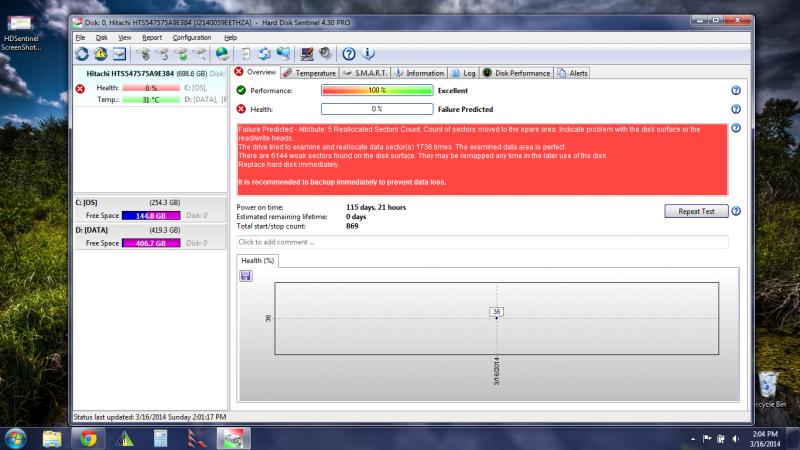Click the 'Click to add comment' field
This screenshot has width=800, height=450.
(482, 242)
